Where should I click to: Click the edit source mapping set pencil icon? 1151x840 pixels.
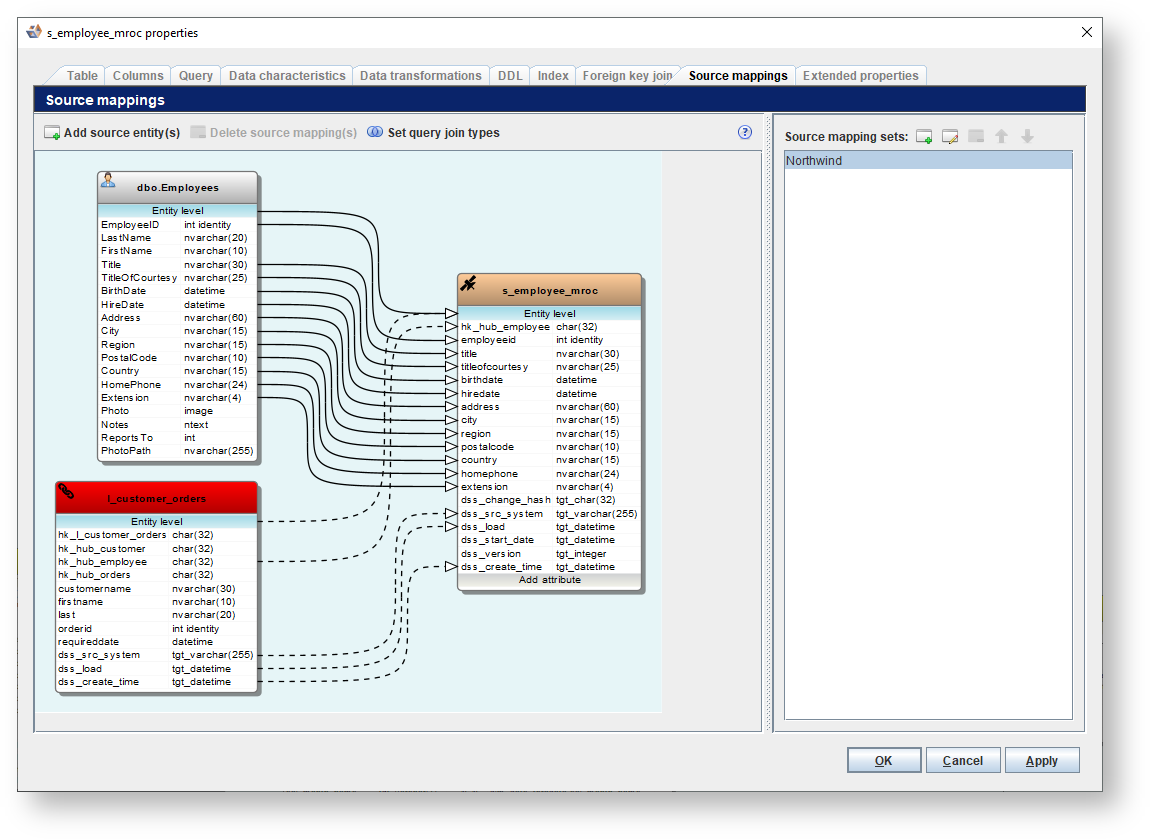pos(950,137)
